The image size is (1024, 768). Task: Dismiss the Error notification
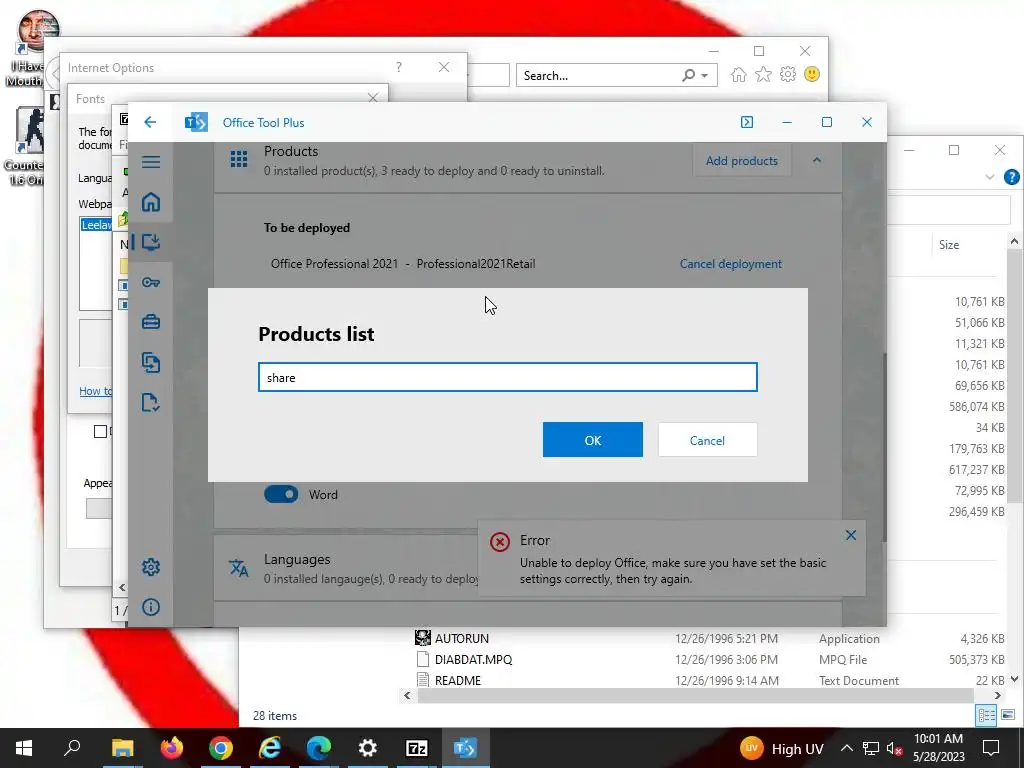pos(851,536)
